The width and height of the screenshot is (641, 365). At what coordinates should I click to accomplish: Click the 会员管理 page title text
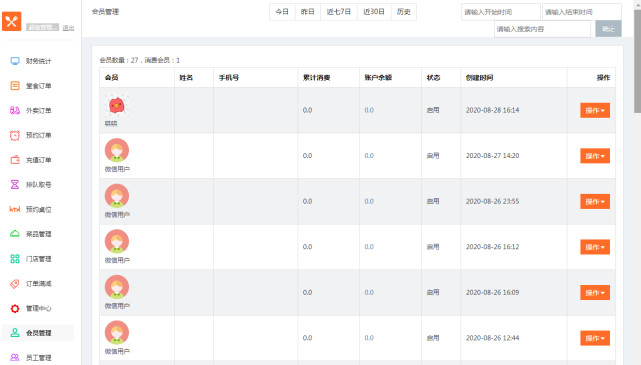pyautogui.click(x=105, y=12)
